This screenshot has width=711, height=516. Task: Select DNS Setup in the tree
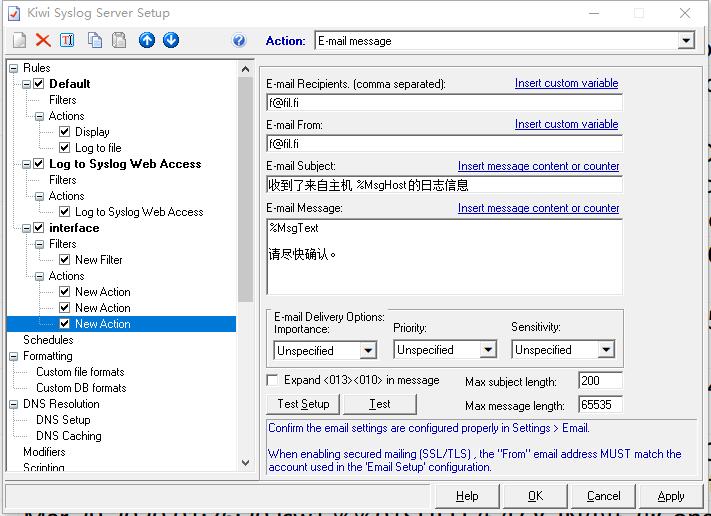click(x=63, y=420)
